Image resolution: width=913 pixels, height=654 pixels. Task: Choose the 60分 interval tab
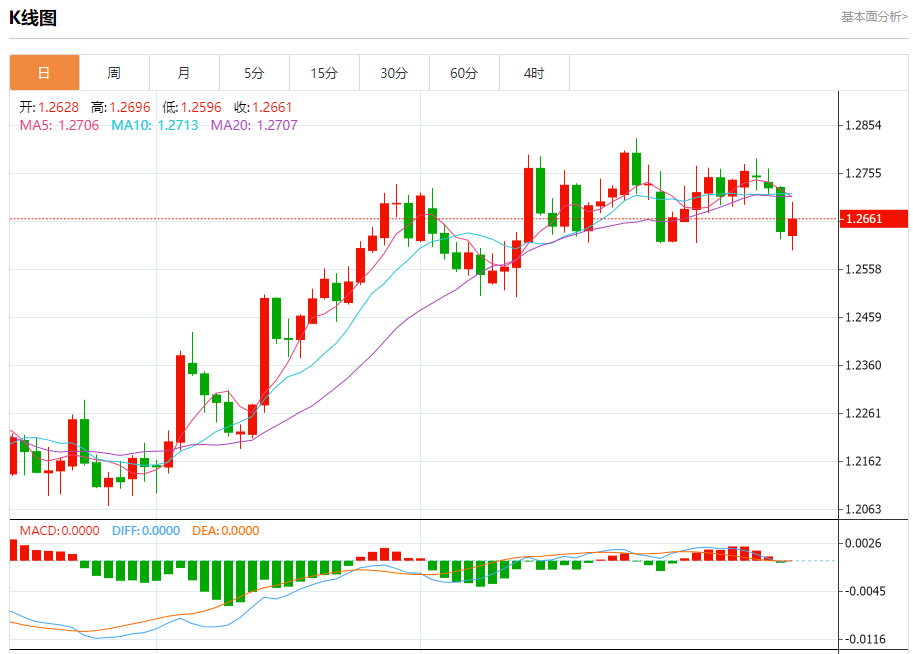(464, 73)
